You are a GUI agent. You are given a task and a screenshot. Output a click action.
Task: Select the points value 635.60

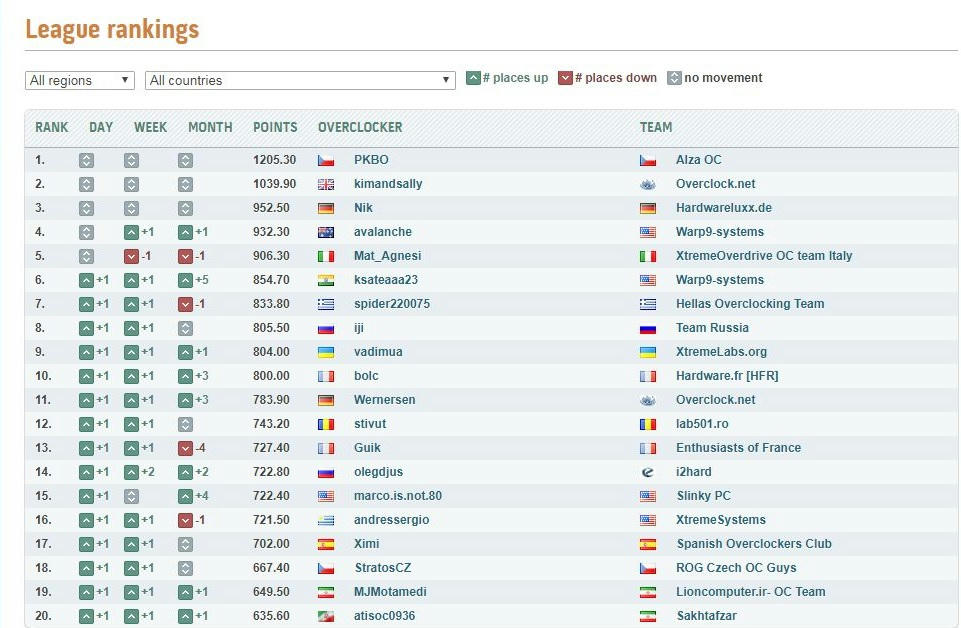272,616
